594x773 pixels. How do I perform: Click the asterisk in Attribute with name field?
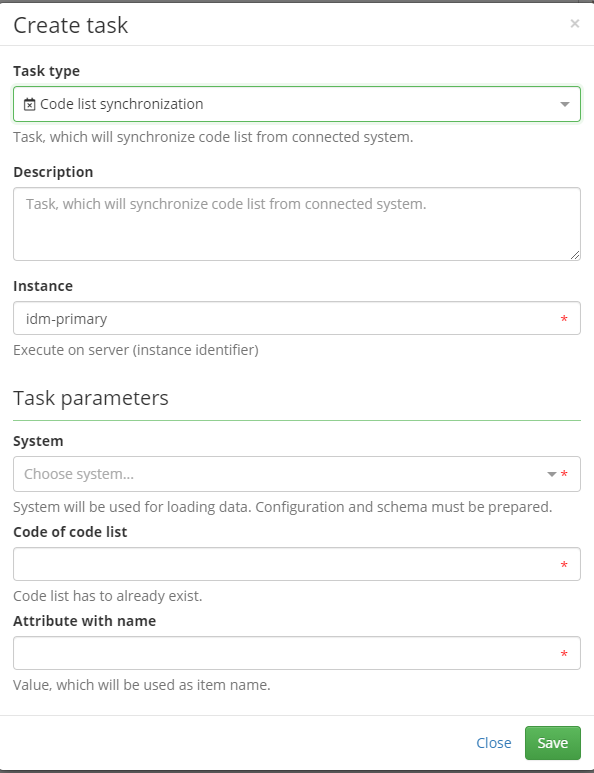[564, 655]
